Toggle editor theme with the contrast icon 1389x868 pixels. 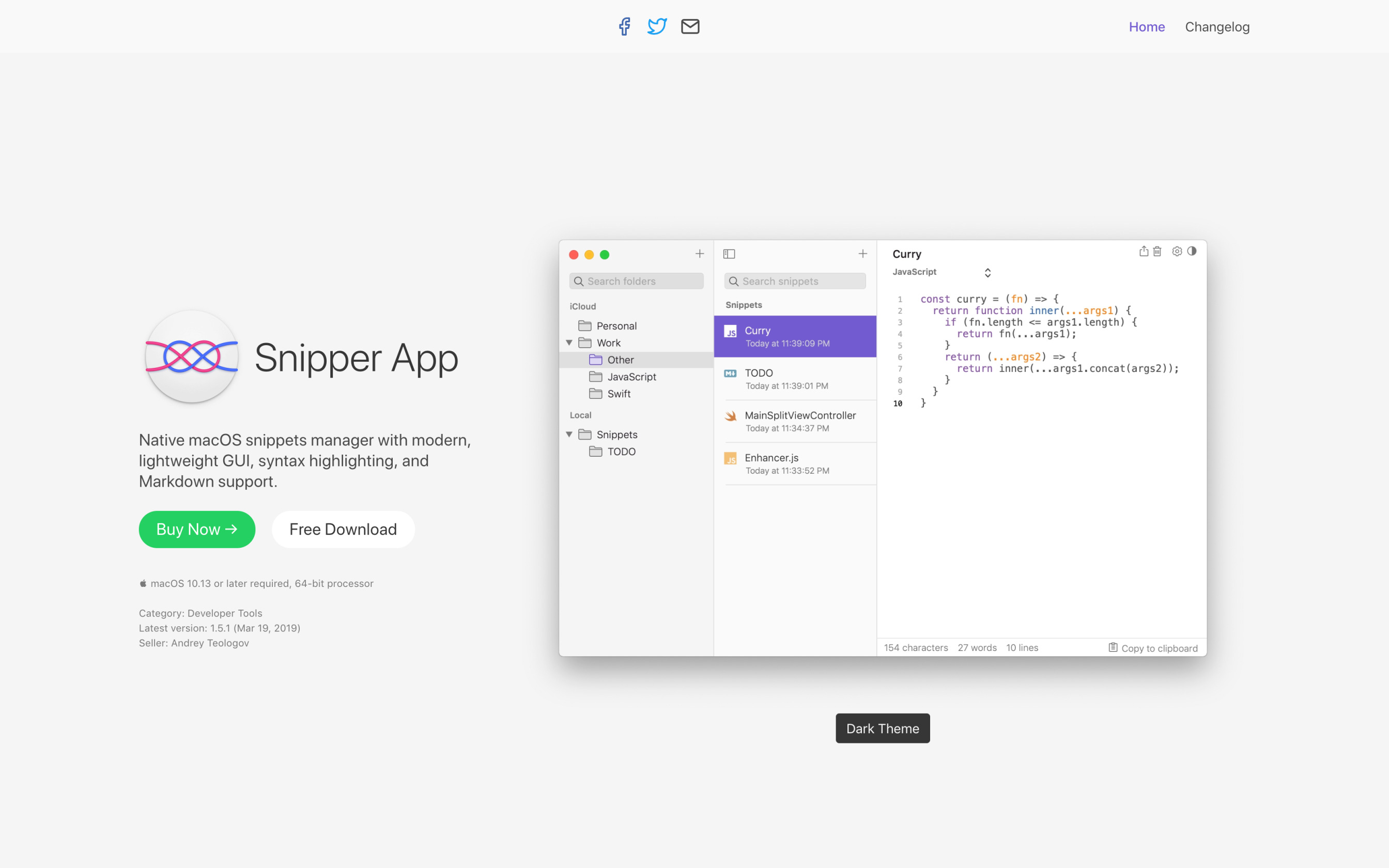click(1192, 252)
